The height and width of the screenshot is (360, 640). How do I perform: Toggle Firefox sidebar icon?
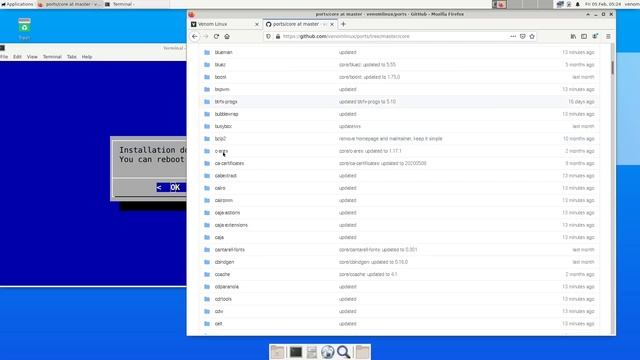pyautogui.click(x=584, y=36)
